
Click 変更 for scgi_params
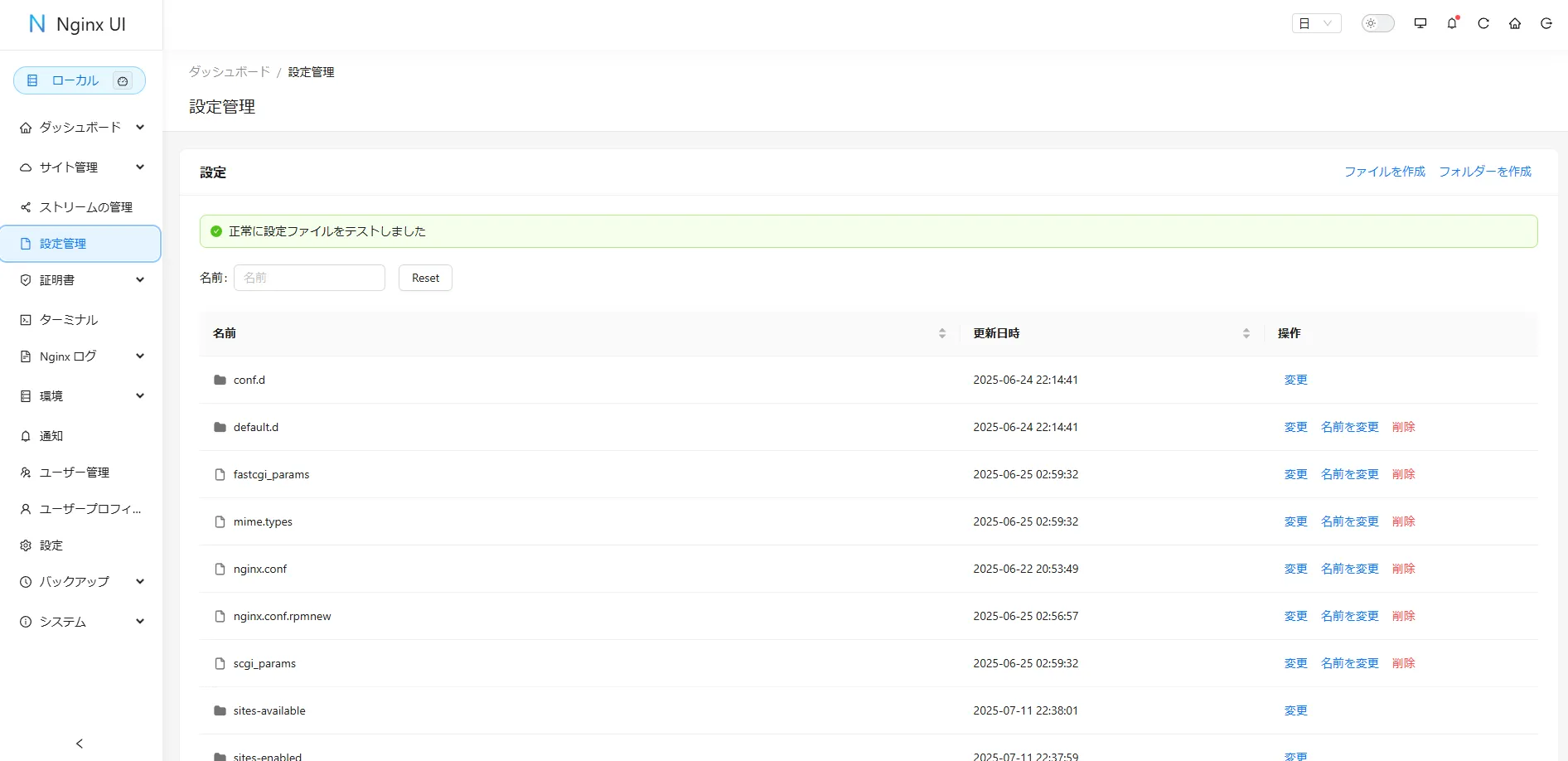coord(1296,663)
